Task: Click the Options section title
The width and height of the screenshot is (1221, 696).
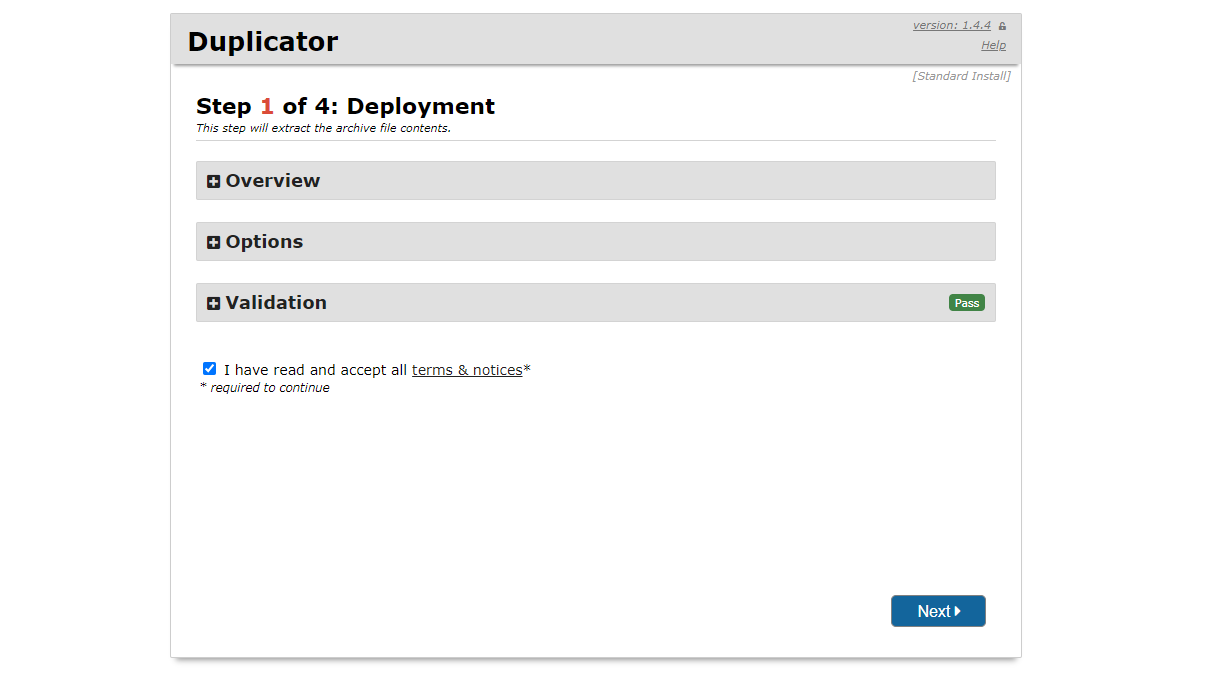Action: tap(264, 242)
